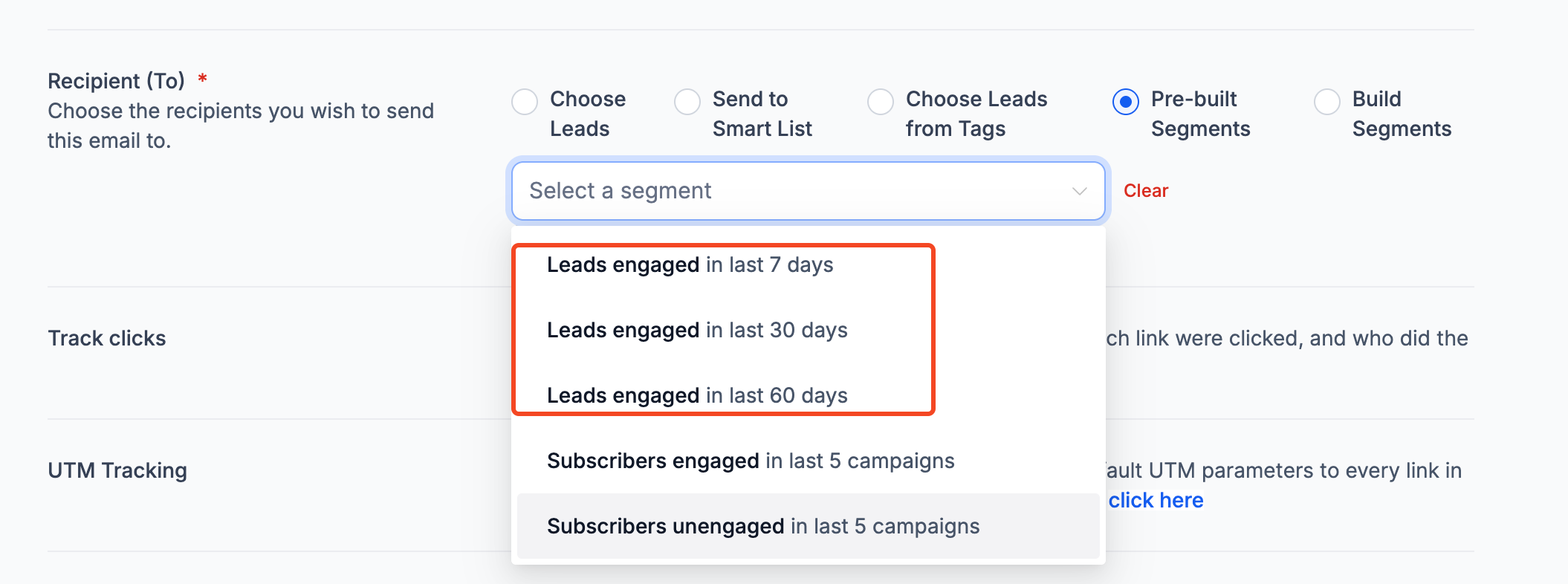Click the 'Track clicks' setting label
Viewport: 1568px width, 584px height.
[107, 339]
